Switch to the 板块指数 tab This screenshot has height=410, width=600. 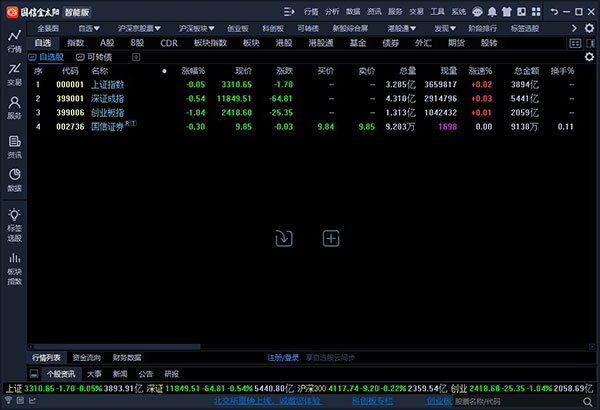209,44
